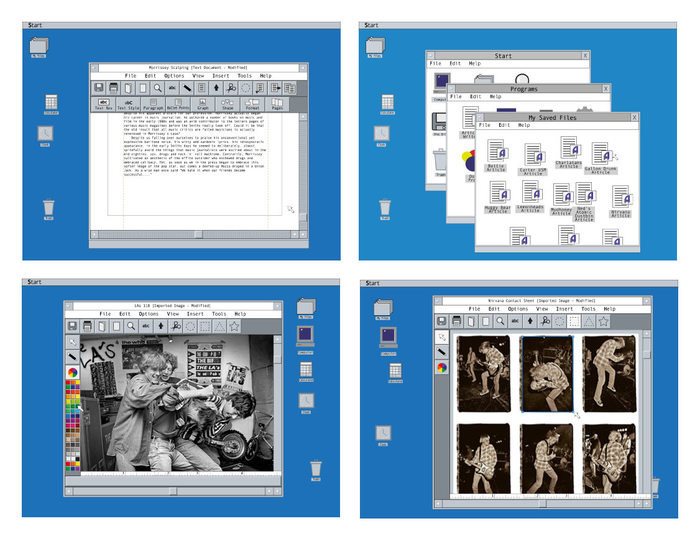
Task: Select the Huggy Bear Article file
Action: point(498,197)
